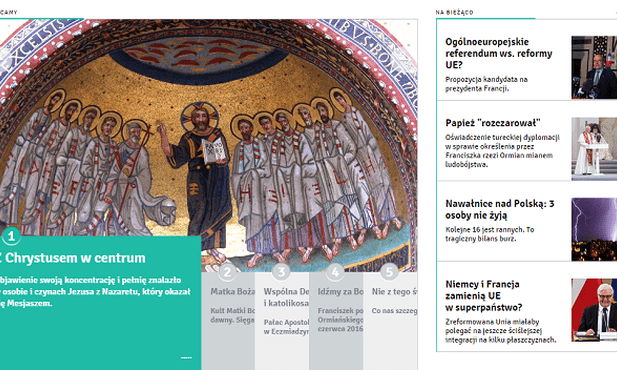Click the Pope photo thumbnail
Viewport: 617px width, 370px height.
click(594, 148)
